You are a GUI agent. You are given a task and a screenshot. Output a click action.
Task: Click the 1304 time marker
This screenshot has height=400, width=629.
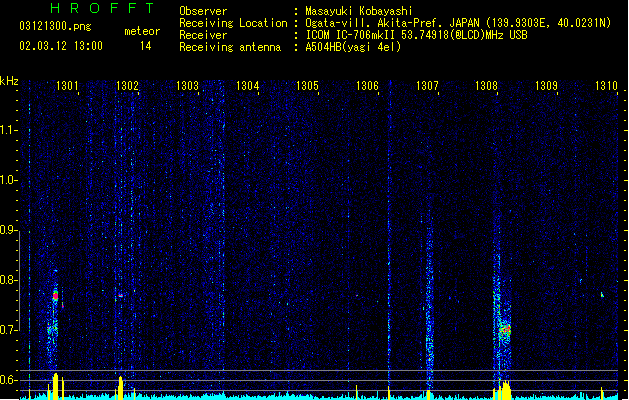(x=248, y=86)
